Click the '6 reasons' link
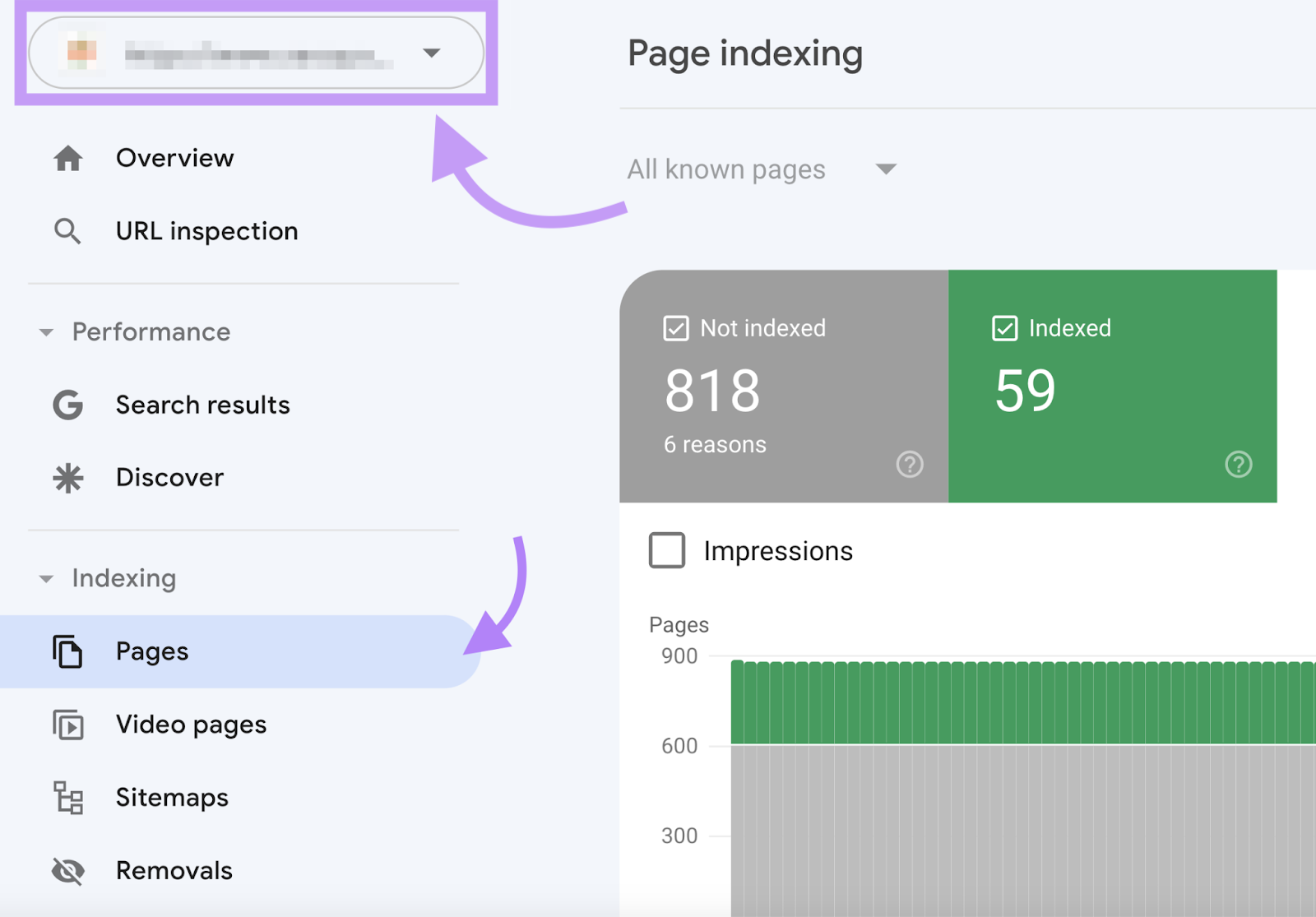 715,444
